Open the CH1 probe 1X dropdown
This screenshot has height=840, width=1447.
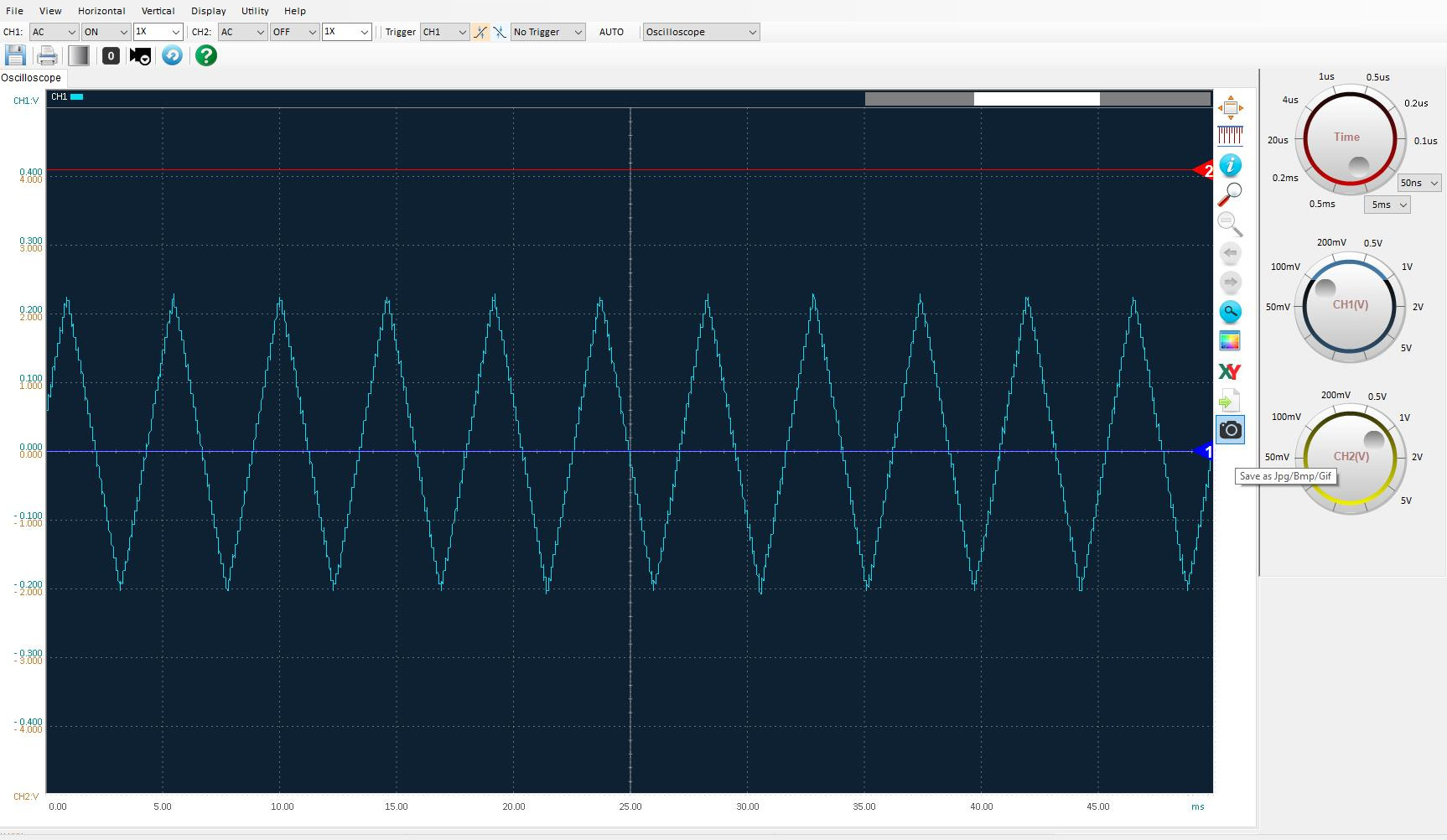[x=158, y=32]
